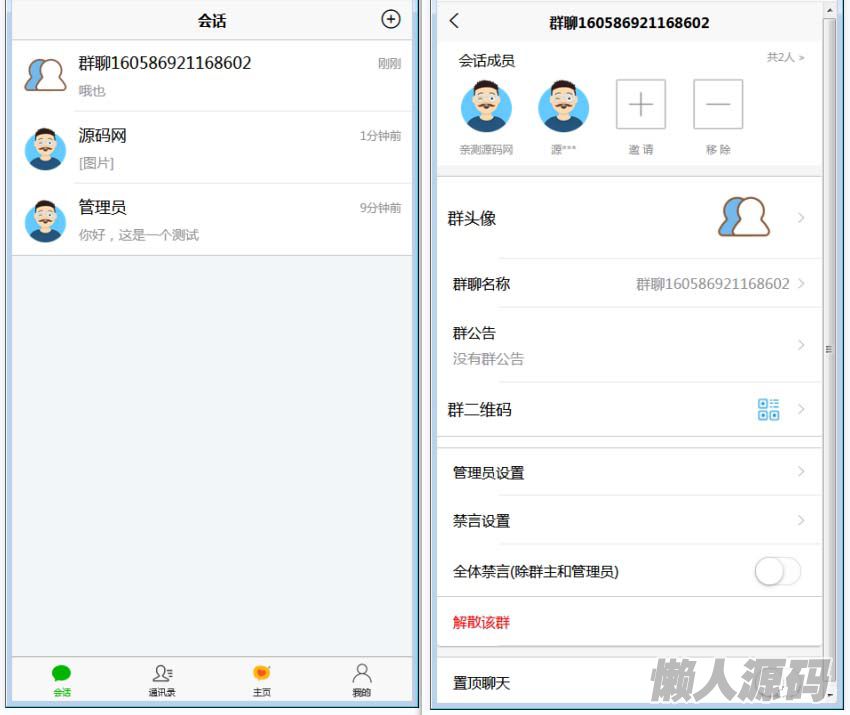Switch to the 会话 tab
Image resolution: width=850 pixels, height=715 pixels.
[x=62, y=681]
